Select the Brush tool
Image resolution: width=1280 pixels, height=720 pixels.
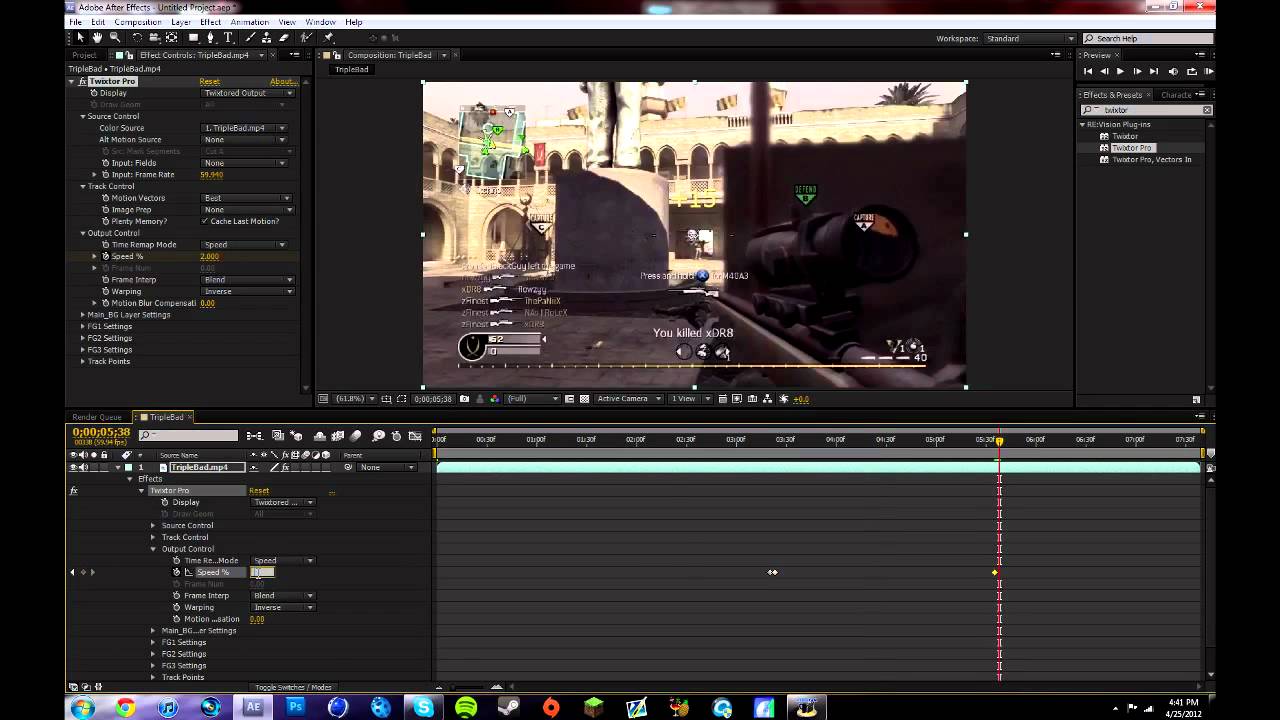click(249, 38)
